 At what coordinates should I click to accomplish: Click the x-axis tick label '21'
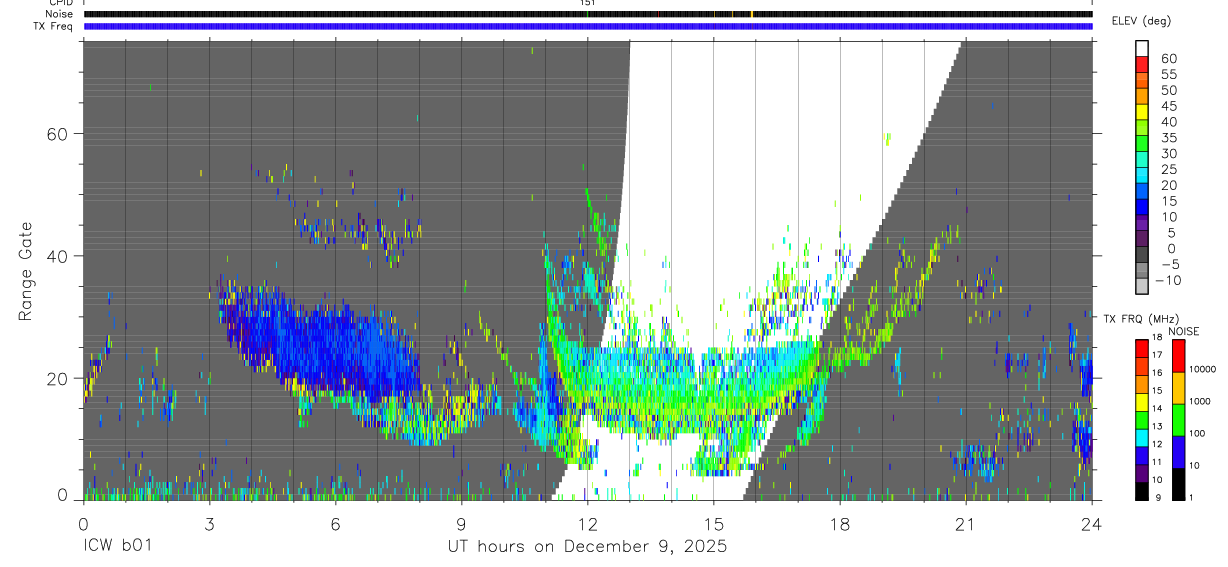pyautogui.click(x=965, y=525)
